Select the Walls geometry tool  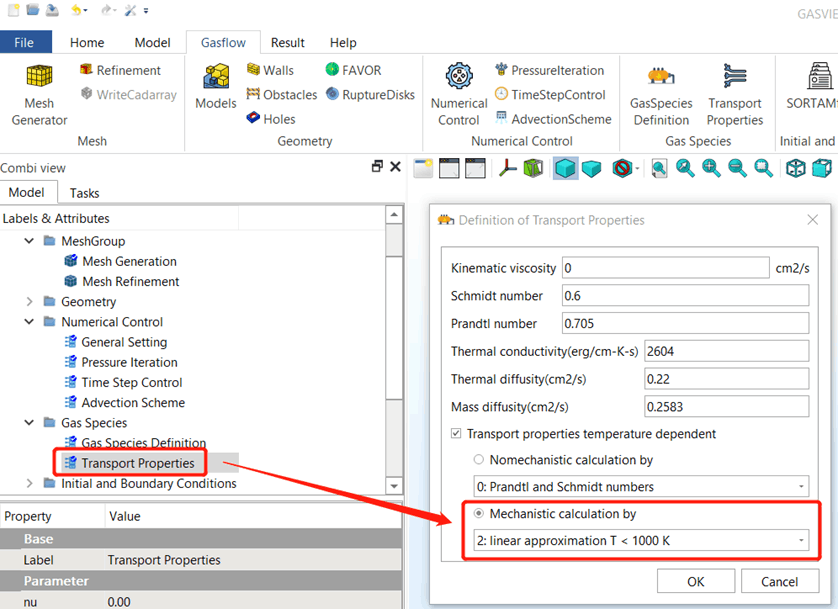[x=270, y=70]
